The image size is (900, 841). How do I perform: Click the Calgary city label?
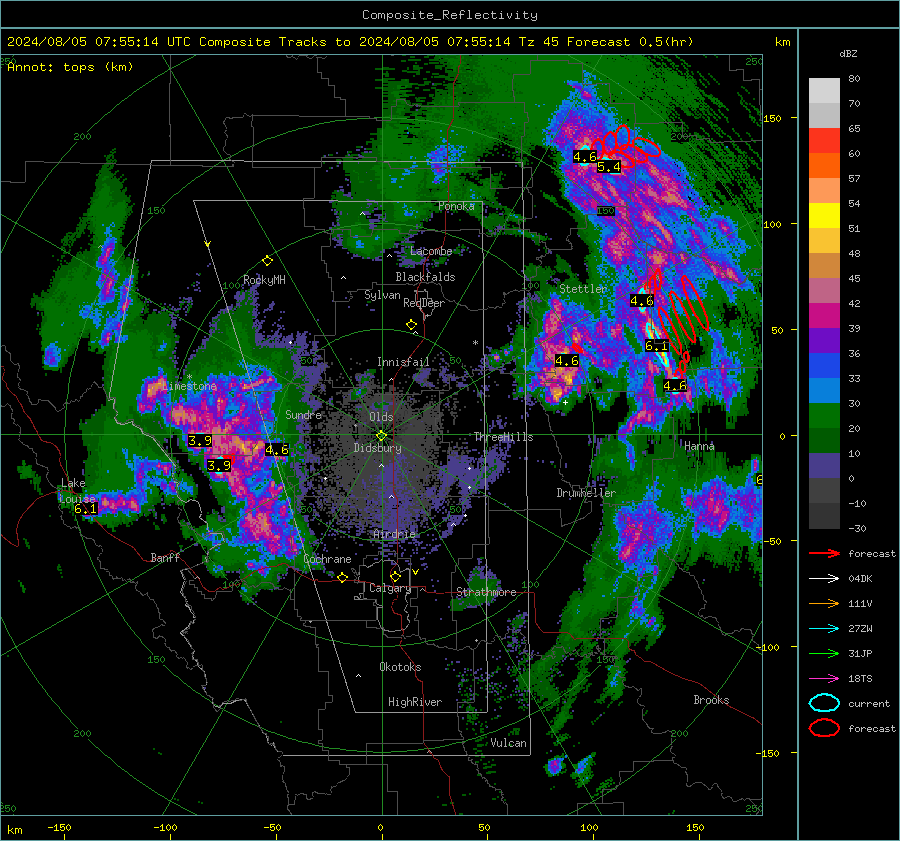coord(390,588)
